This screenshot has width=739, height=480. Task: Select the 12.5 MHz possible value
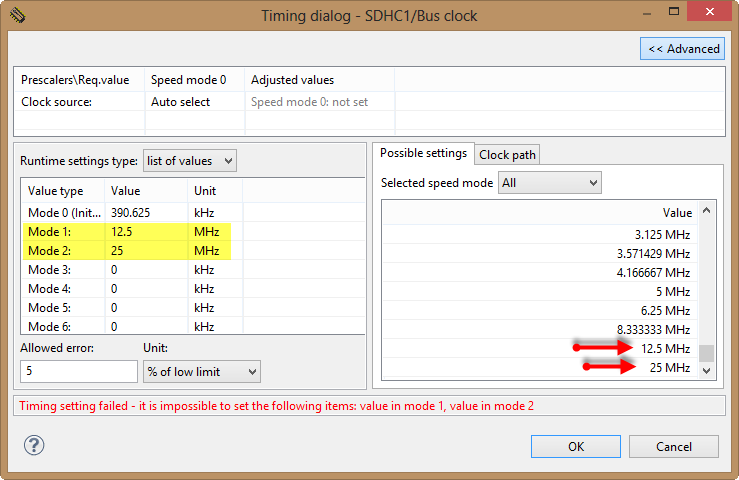665,348
